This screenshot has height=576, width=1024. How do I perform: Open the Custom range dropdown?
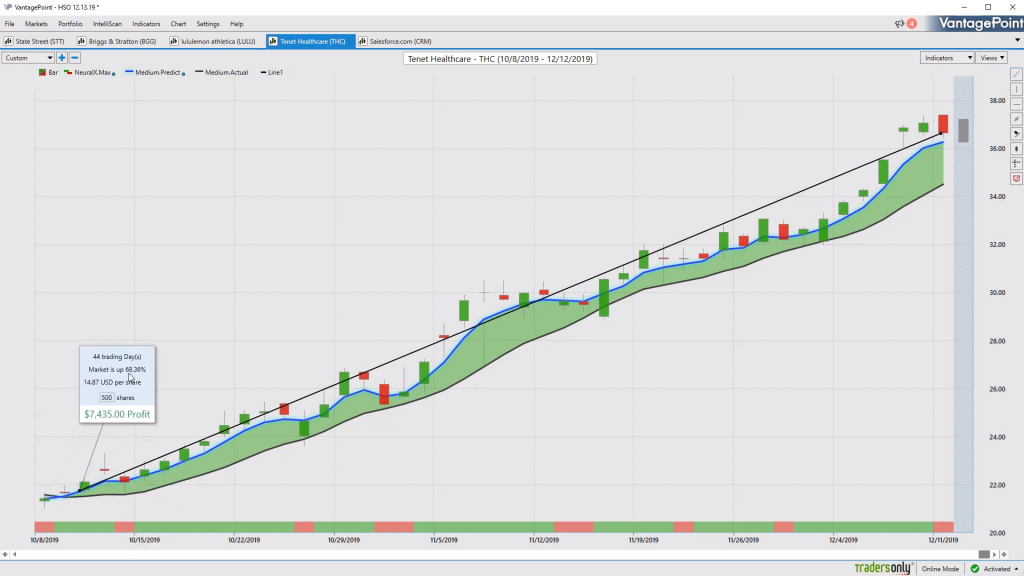point(28,58)
